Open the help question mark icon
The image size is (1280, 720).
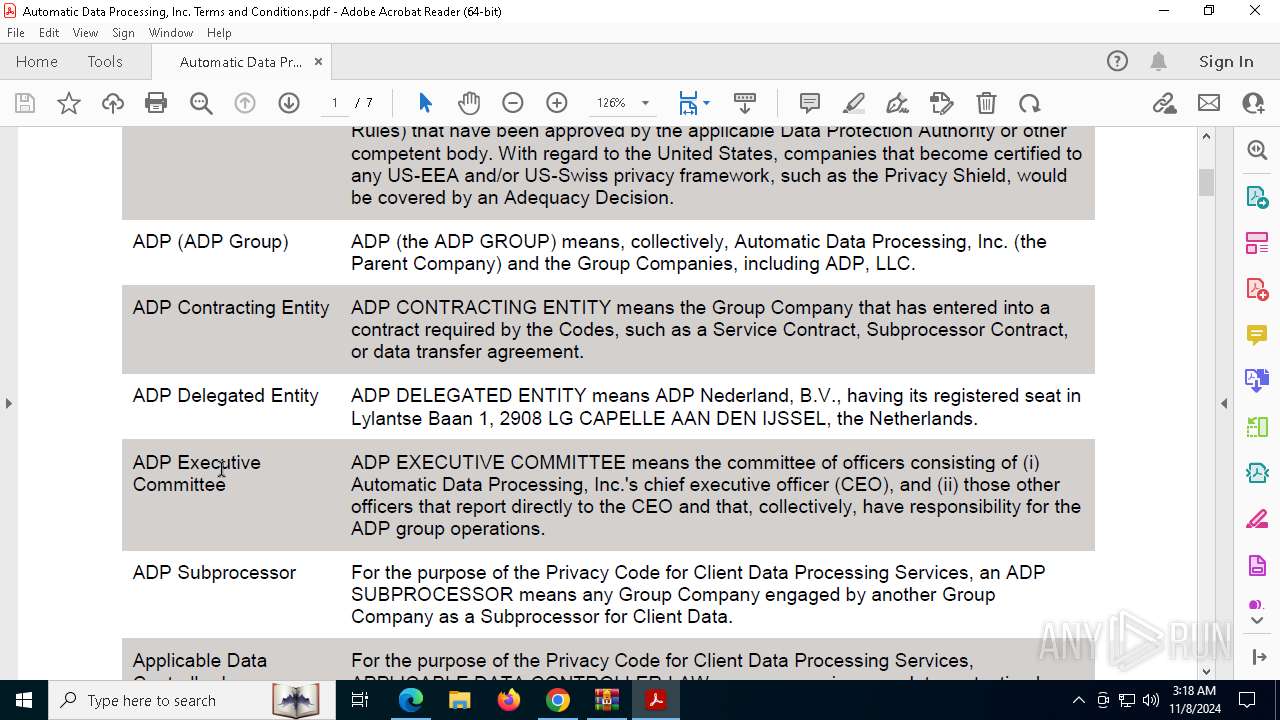[x=1117, y=61]
